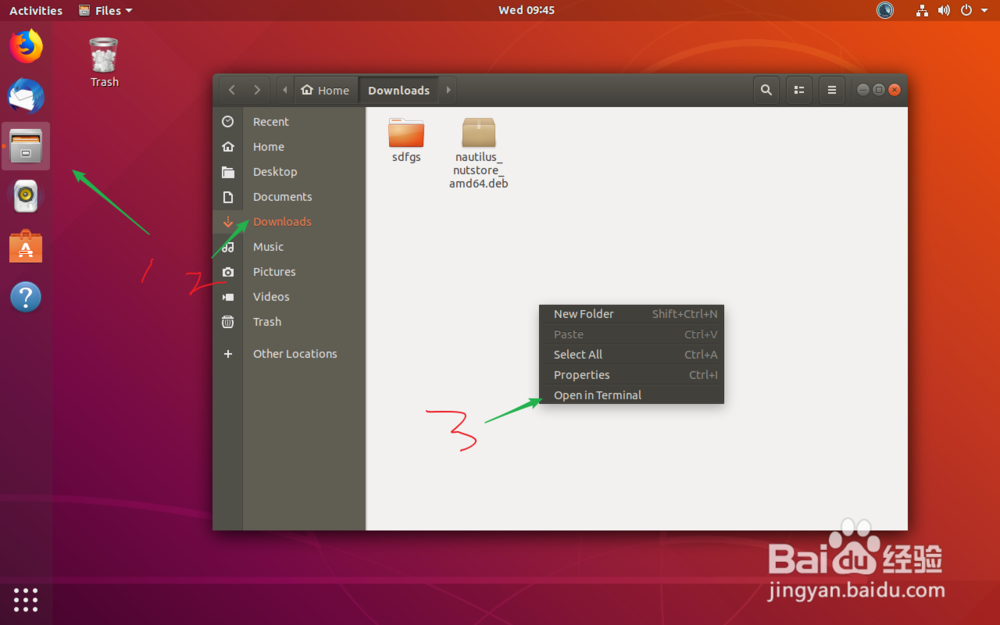Click the search magnifier button
Viewport: 1000px width, 625px height.
click(x=766, y=90)
